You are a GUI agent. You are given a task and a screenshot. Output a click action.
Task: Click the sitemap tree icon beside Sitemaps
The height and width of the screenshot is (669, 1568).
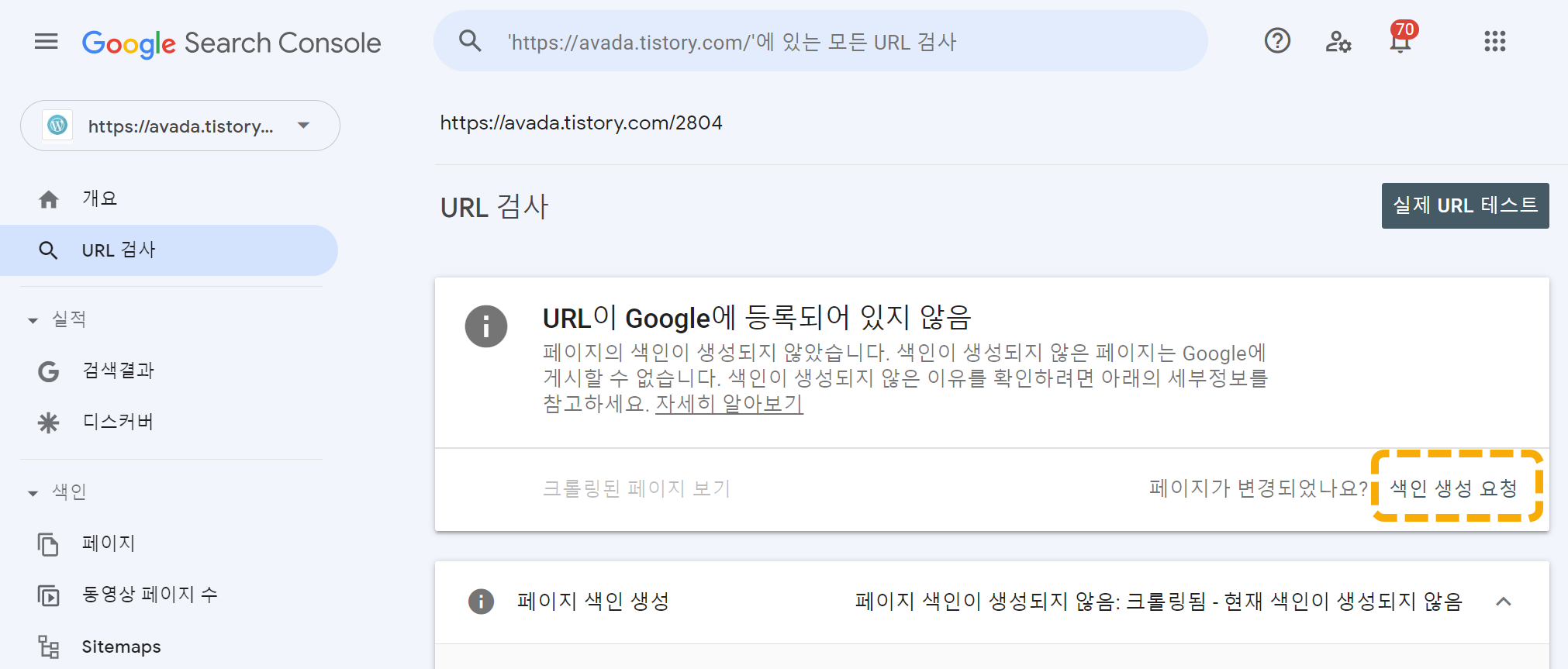[49, 647]
